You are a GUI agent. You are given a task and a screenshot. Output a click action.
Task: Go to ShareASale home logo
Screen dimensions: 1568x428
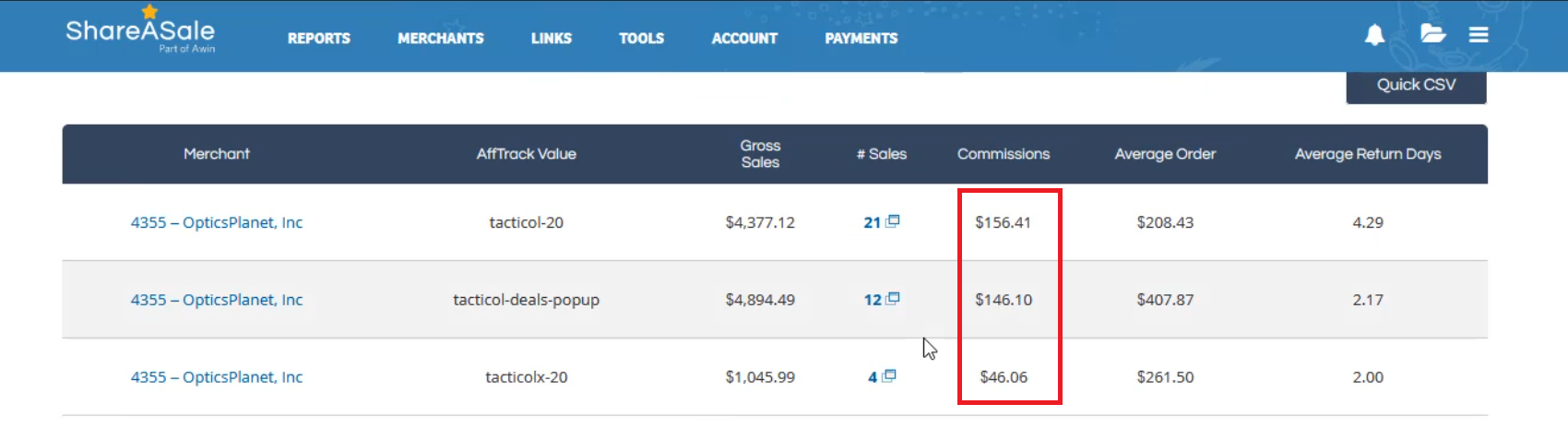140,30
